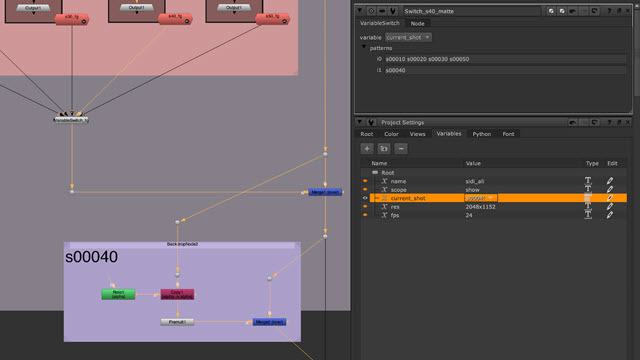Open the Font tab in Project Settings

pyautogui.click(x=508, y=134)
